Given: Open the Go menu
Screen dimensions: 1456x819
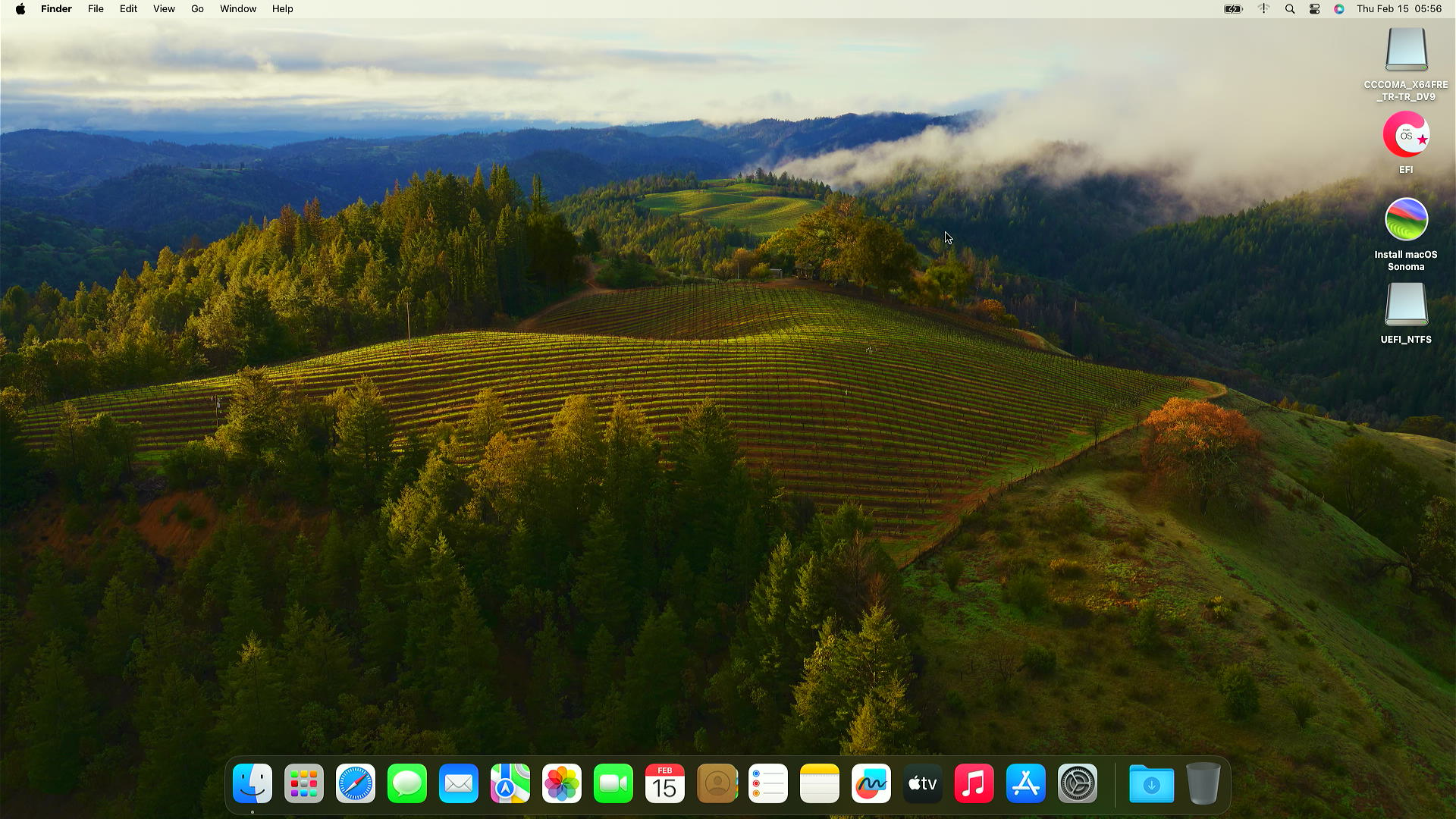Looking at the screenshot, I should [x=197, y=9].
